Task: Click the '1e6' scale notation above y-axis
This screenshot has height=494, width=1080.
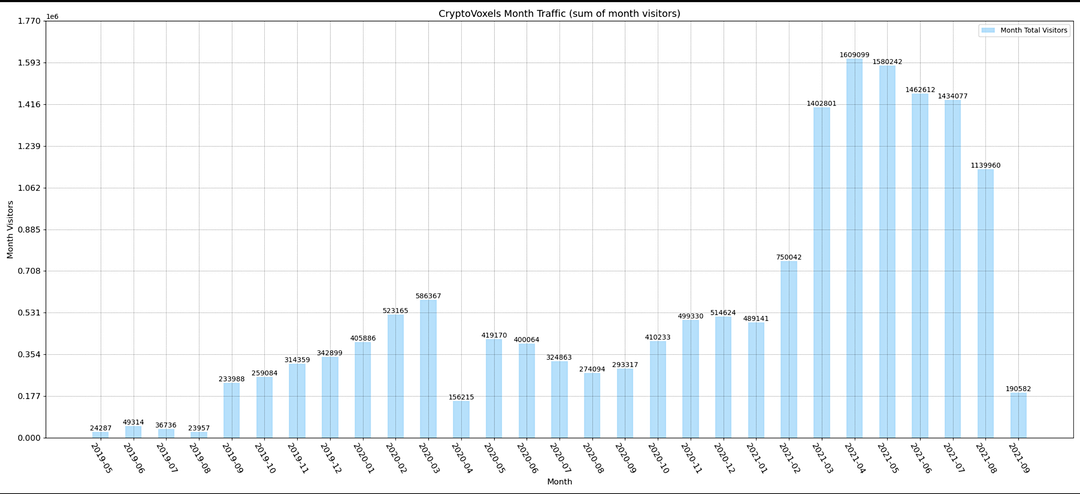Action: tap(52, 17)
